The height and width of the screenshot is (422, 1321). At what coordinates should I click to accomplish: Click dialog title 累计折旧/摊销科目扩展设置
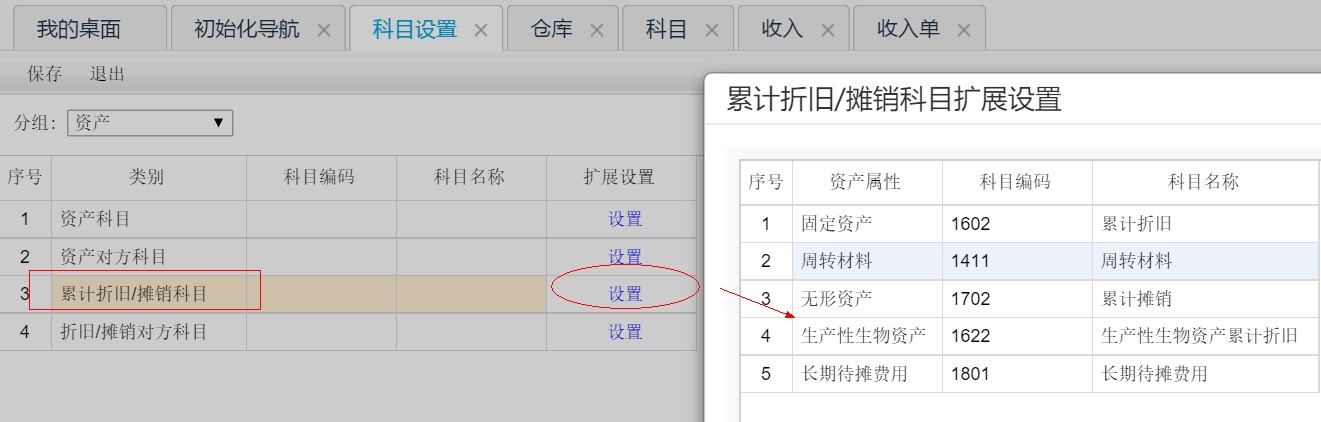click(x=893, y=99)
